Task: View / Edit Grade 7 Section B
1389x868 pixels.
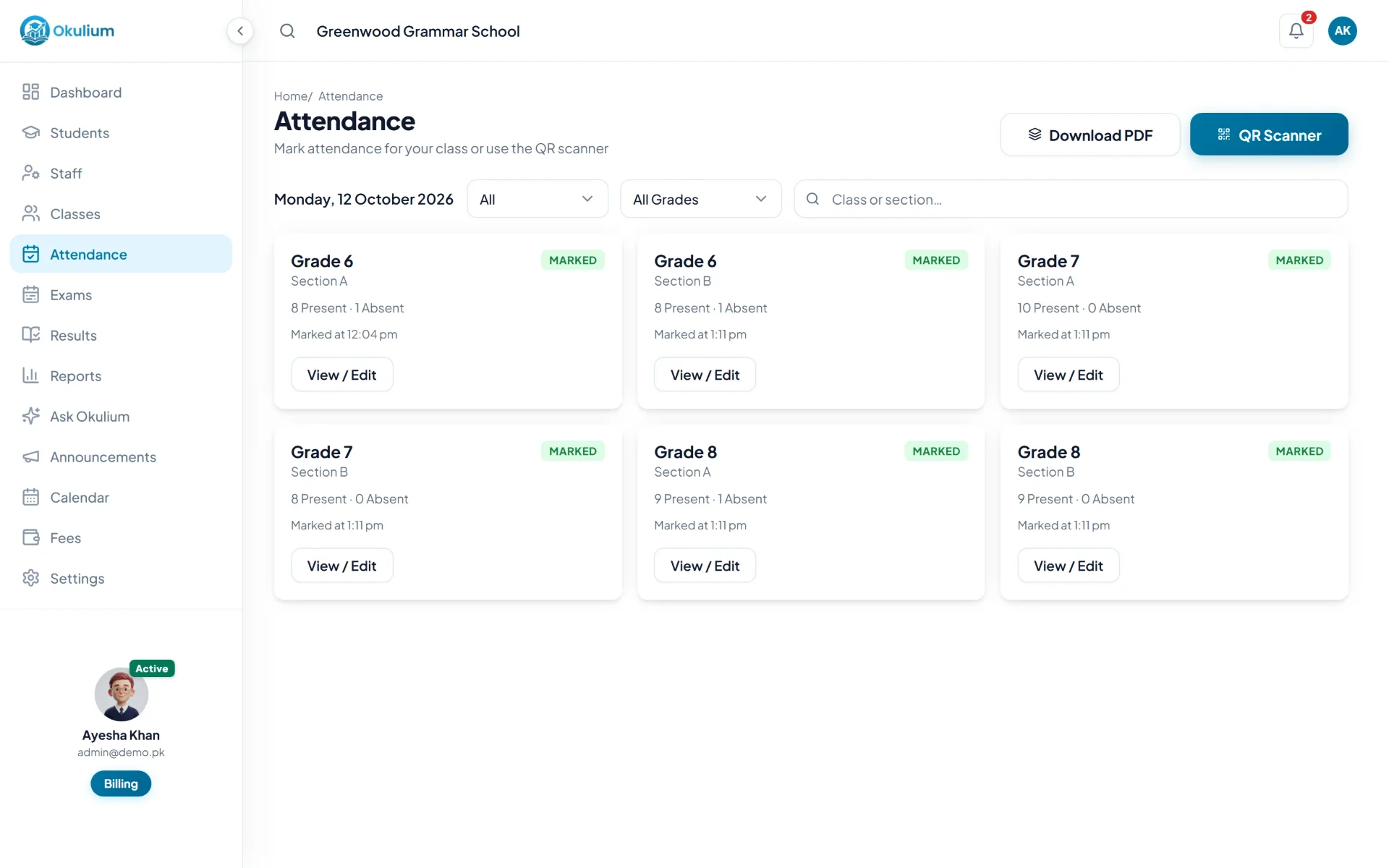Action: pos(341,566)
